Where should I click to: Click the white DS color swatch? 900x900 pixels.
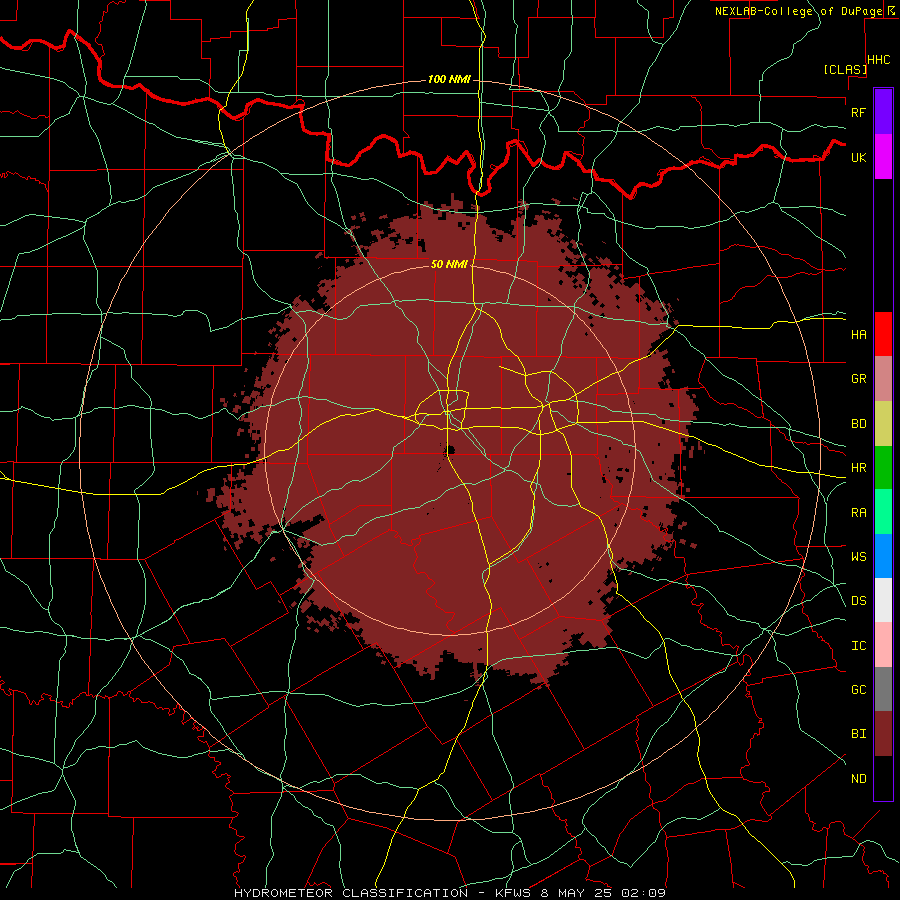[883, 600]
